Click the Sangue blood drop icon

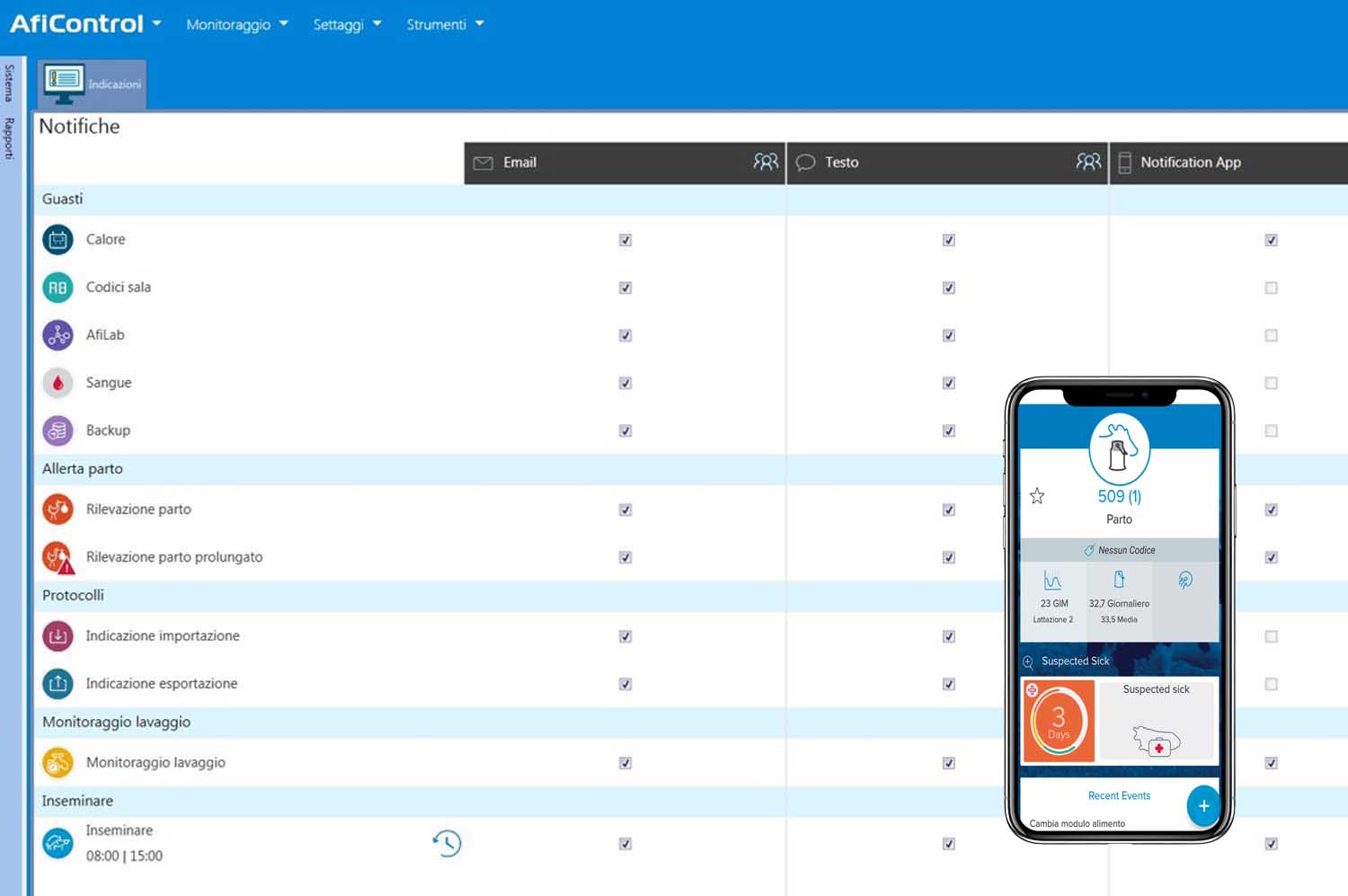click(58, 383)
